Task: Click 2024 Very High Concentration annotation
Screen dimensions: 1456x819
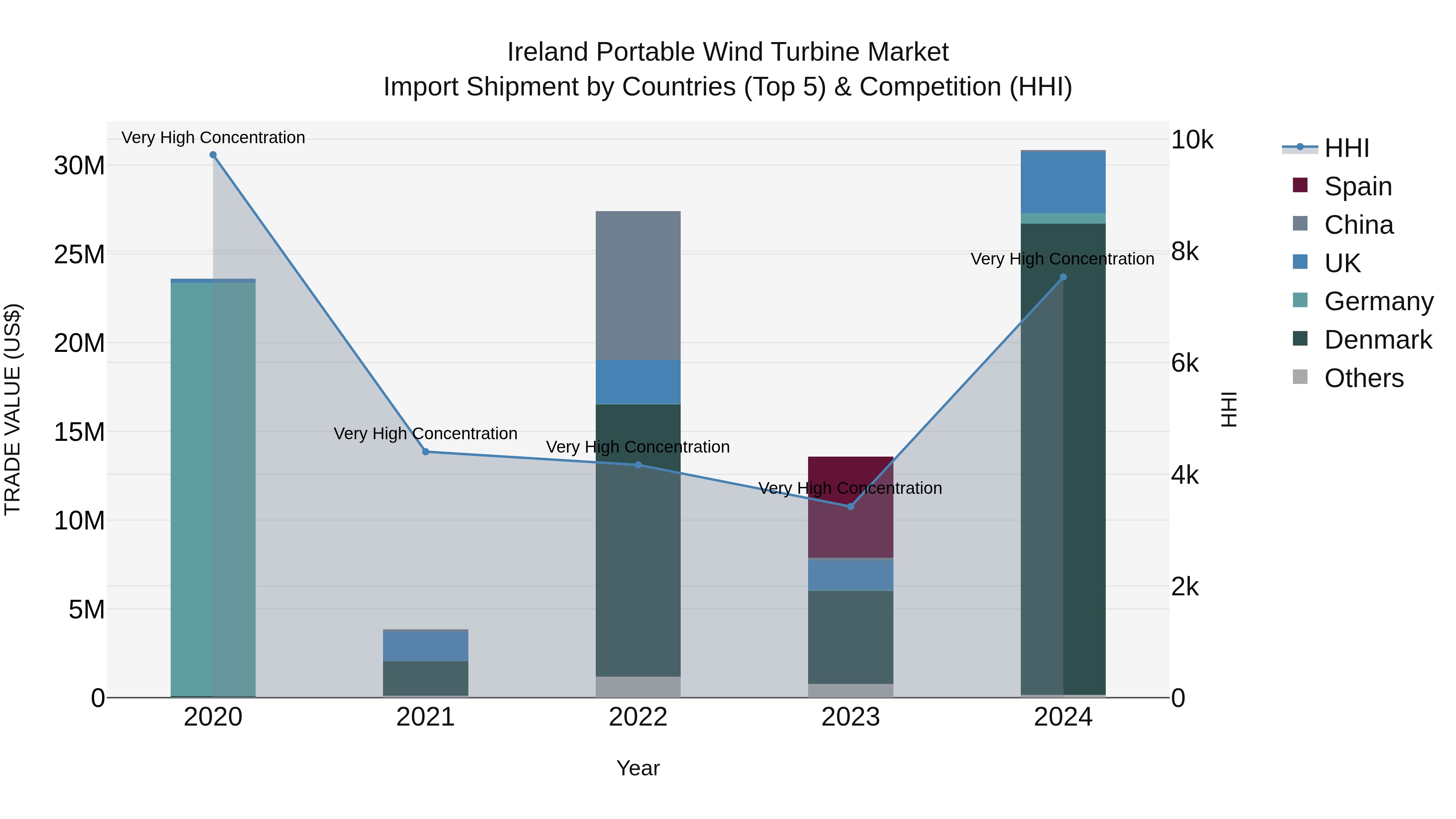Action: (1062, 259)
